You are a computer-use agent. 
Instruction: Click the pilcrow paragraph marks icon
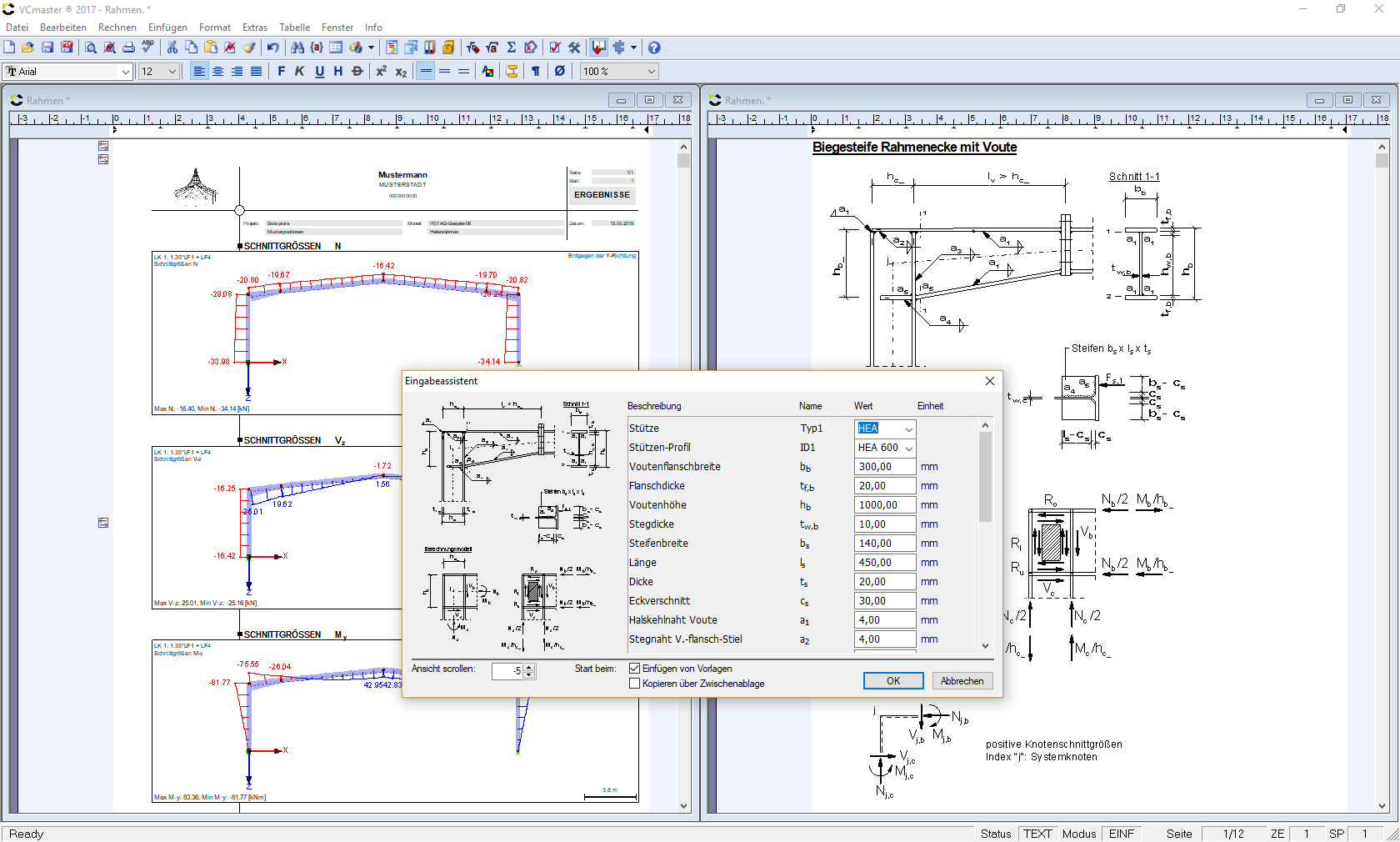coord(535,72)
